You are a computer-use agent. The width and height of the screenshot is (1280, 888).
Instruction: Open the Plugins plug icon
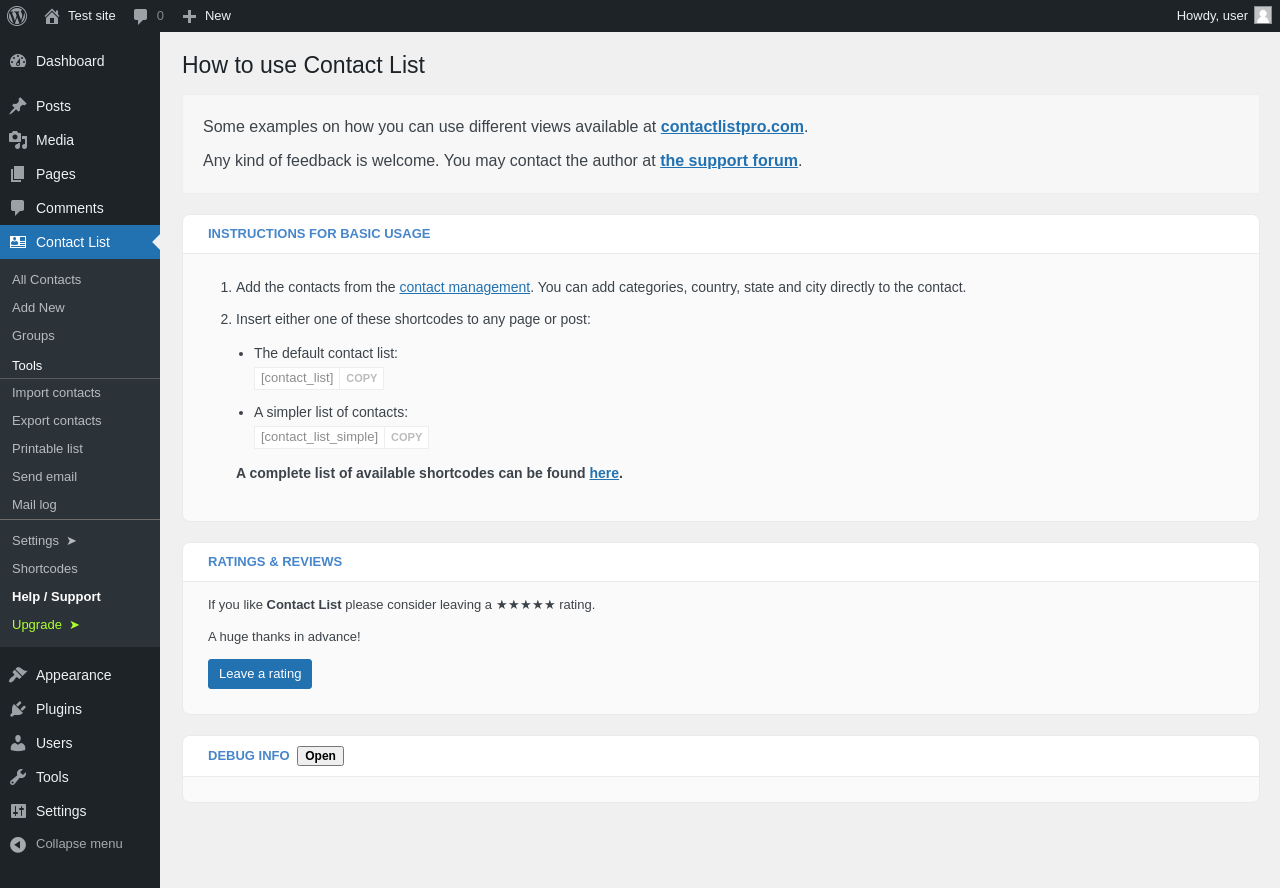point(18,709)
